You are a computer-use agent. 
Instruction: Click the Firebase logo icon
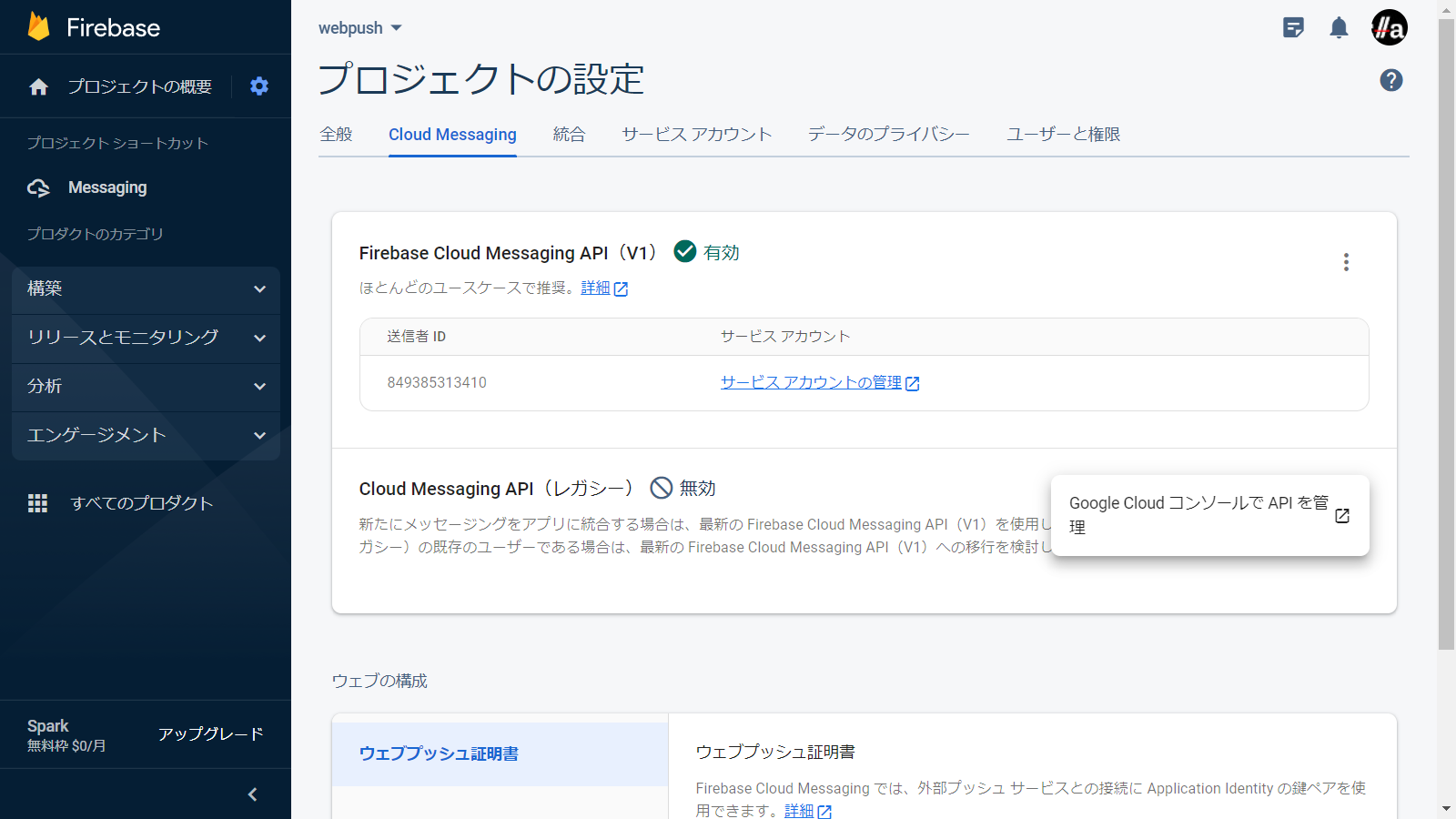(x=39, y=27)
